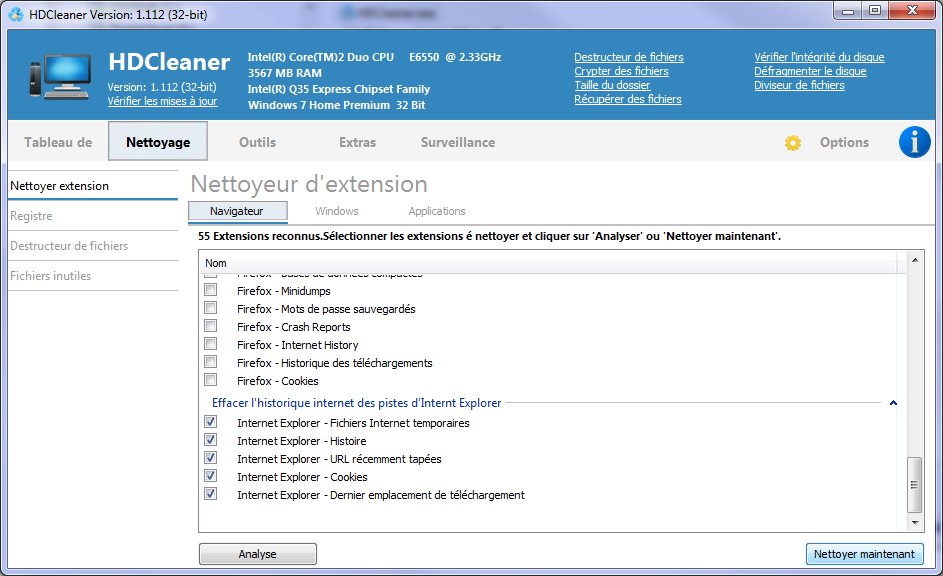Screen dimensions: 943x576
Task: Select row Internet Explorer - Cookies text
Action: tap(302, 477)
